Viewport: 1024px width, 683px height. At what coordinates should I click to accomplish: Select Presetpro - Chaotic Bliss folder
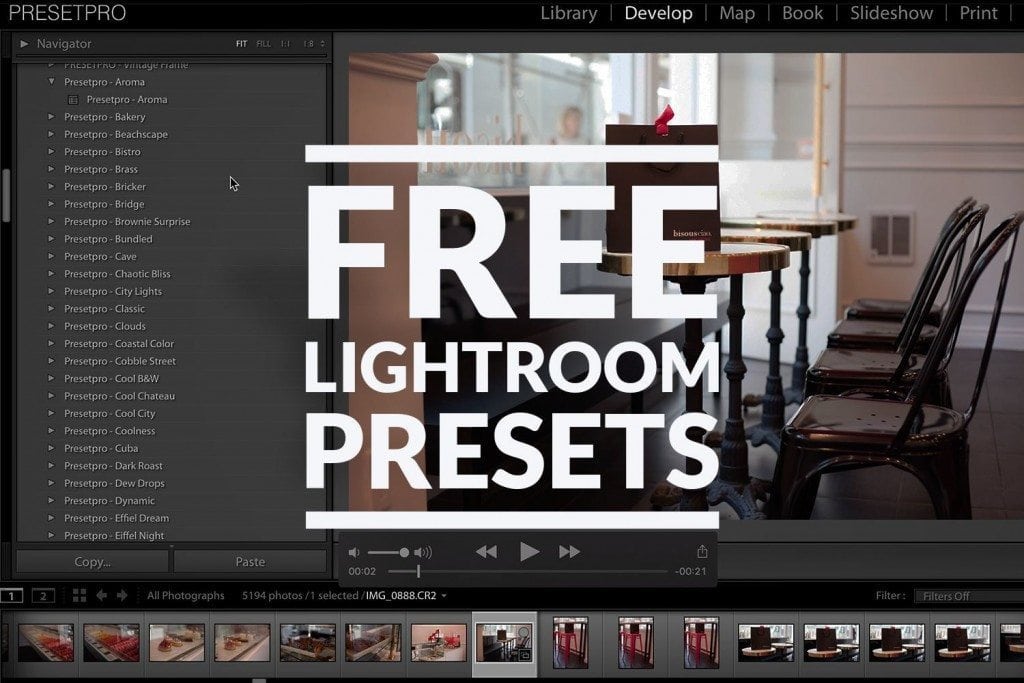coord(117,274)
